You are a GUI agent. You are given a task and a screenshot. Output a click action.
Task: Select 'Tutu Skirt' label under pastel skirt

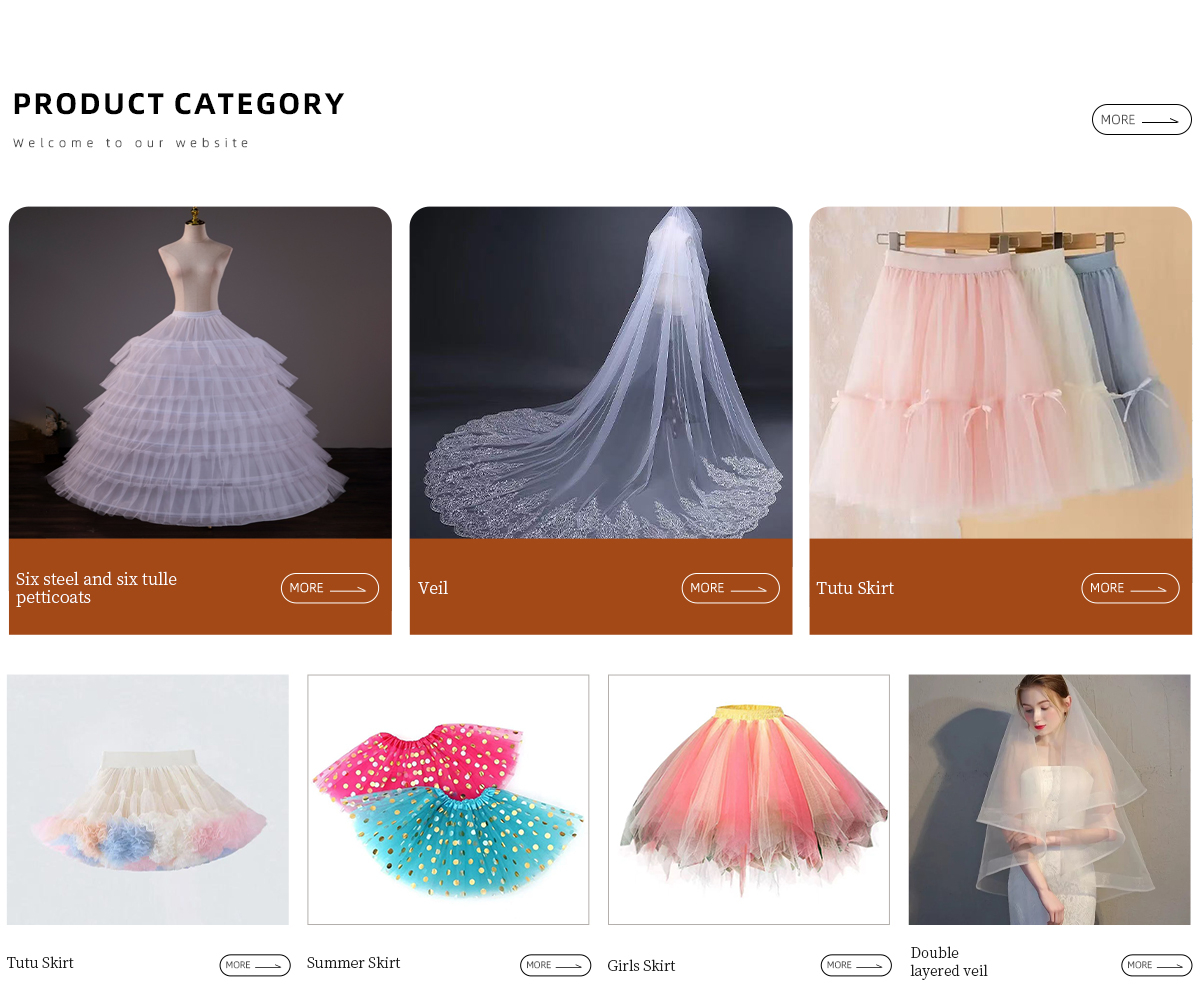point(40,963)
